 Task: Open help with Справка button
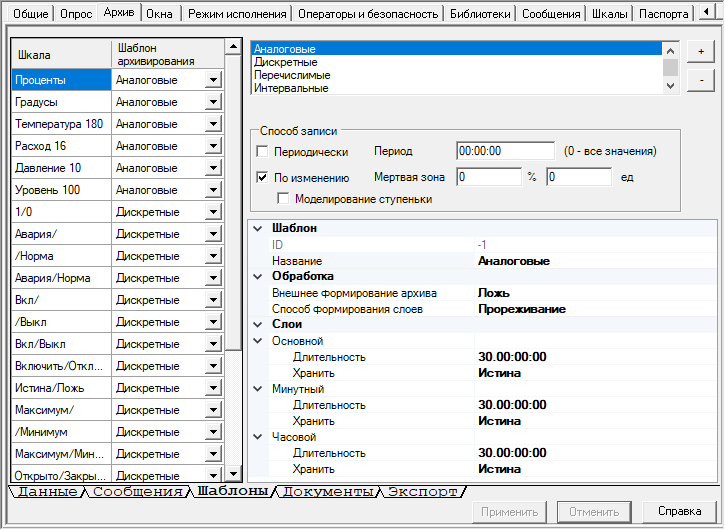pos(679,512)
